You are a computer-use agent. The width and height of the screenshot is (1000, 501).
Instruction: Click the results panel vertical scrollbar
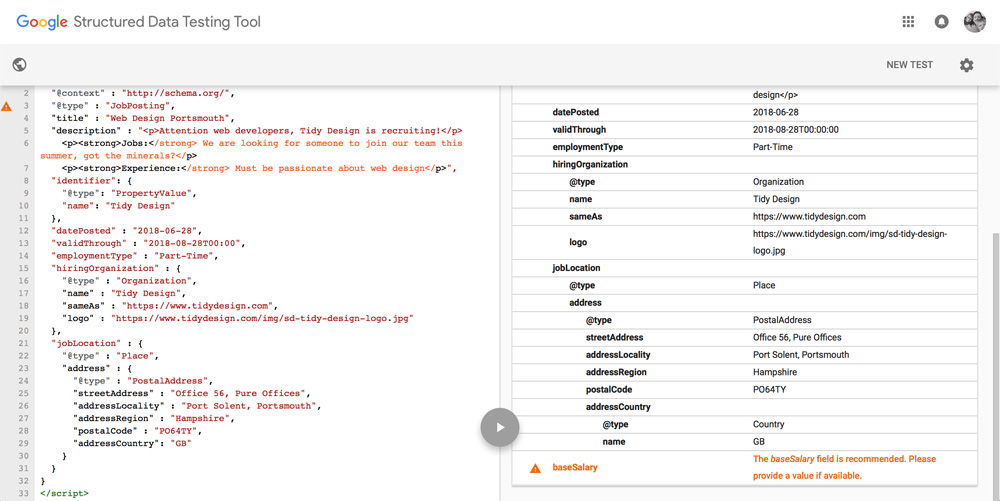coord(996,367)
